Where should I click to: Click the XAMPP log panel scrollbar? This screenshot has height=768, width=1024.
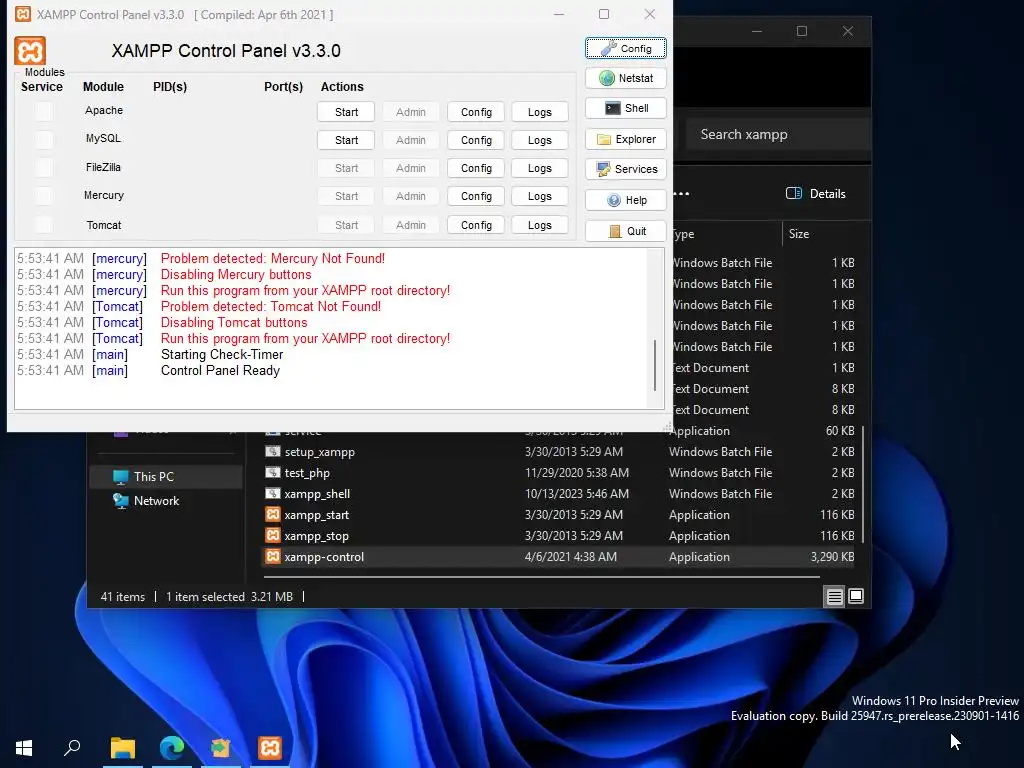(655, 364)
